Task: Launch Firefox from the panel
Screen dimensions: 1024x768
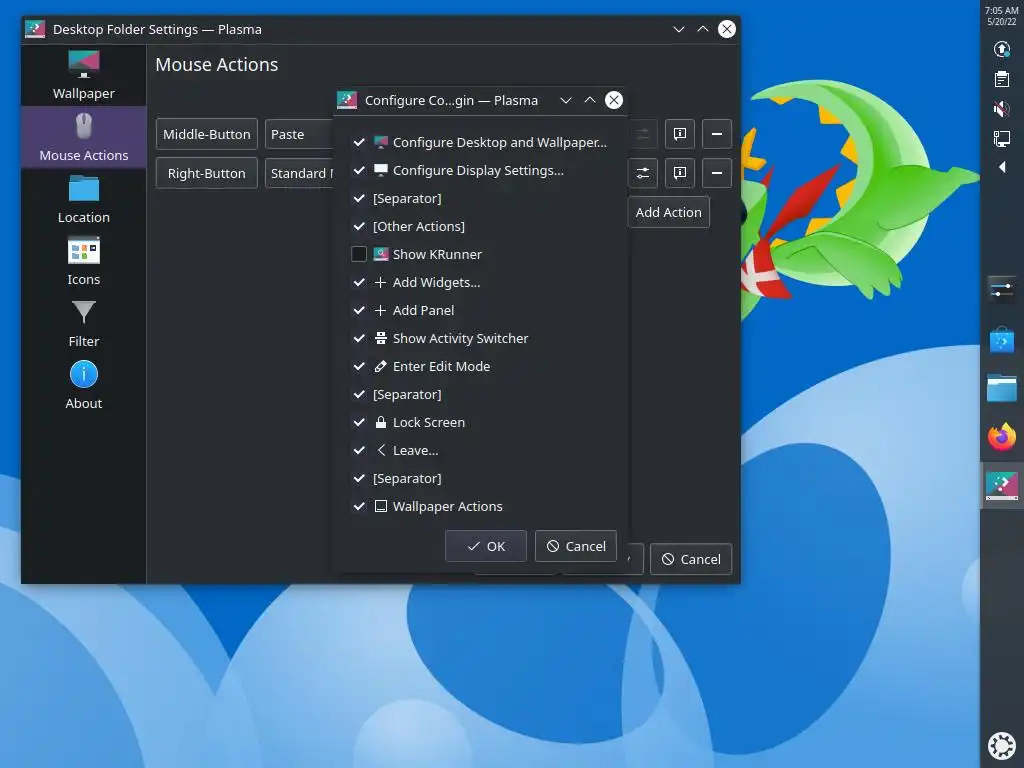Action: pos(1002,437)
